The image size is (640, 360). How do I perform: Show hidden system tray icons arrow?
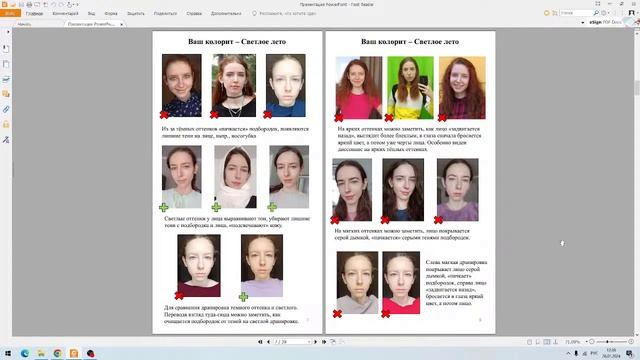pos(569,353)
